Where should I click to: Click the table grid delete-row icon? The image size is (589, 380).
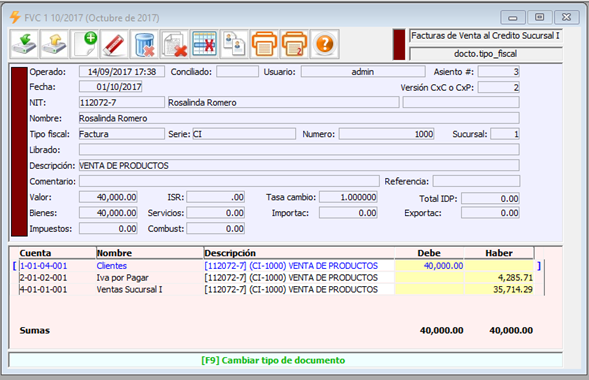tap(204, 44)
